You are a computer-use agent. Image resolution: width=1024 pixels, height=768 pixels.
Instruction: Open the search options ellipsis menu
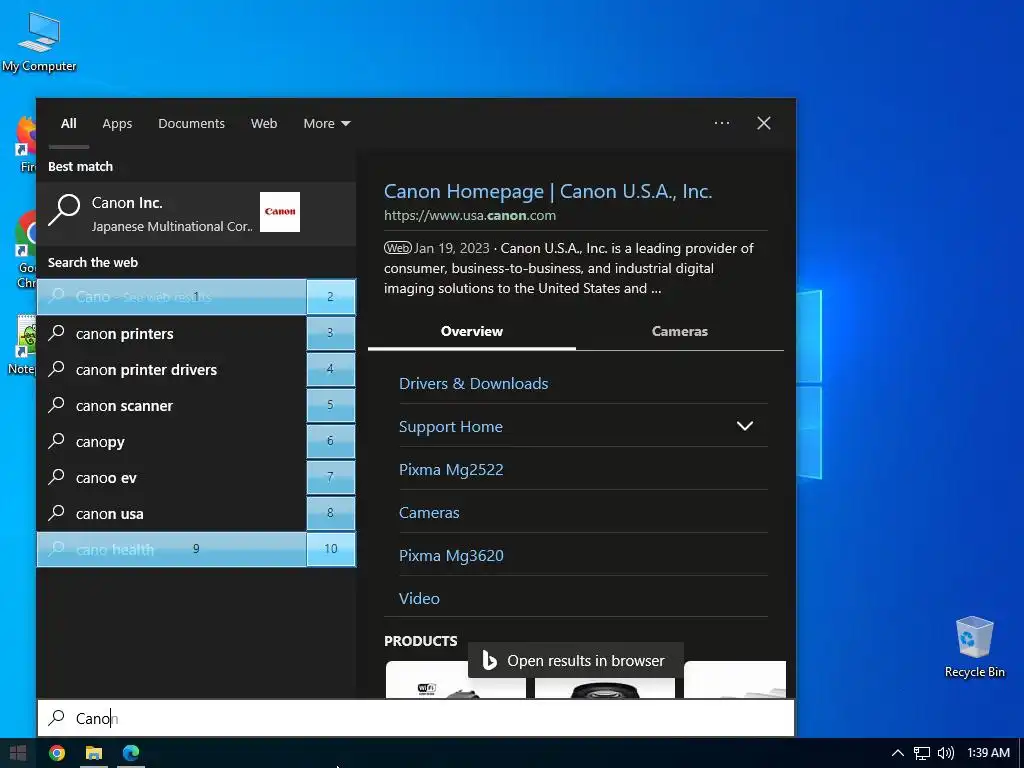click(722, 123)
